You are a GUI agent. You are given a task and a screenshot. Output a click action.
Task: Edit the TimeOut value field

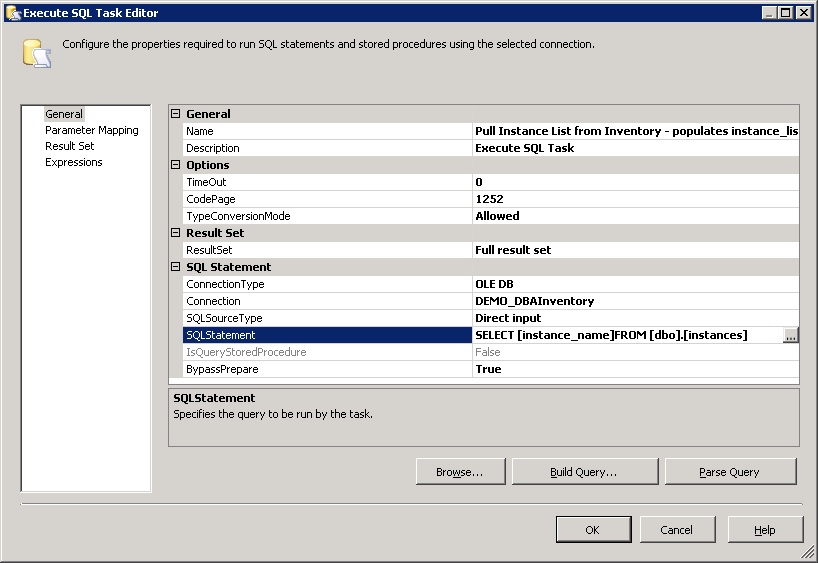(635, 182)
